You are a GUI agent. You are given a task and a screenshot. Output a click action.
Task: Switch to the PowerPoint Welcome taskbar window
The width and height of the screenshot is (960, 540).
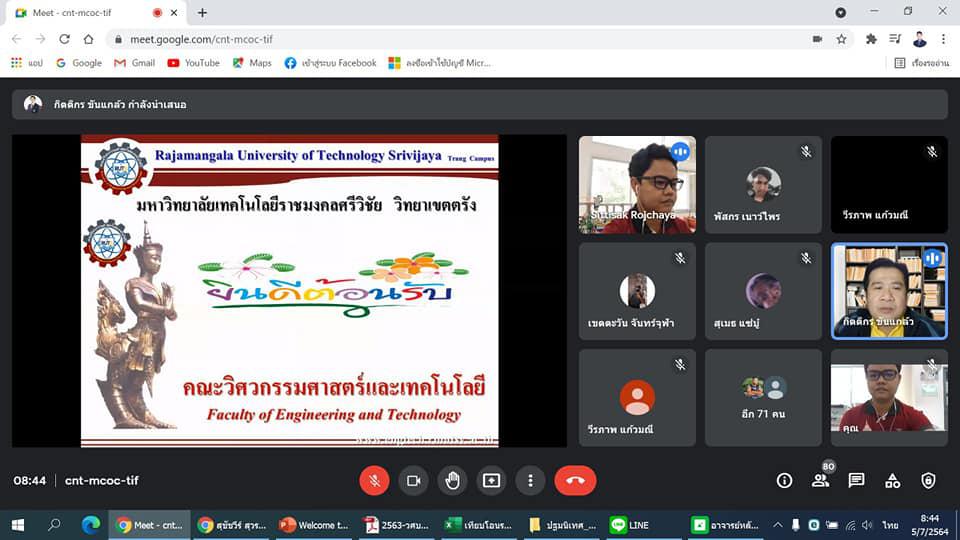click(x=314, y=525)
